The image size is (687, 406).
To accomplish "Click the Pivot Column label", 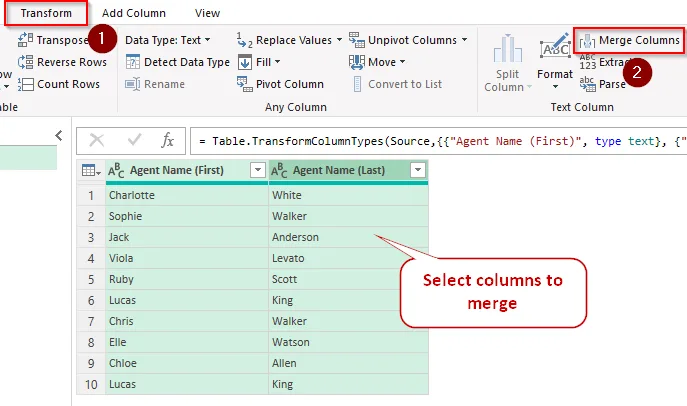I will (290, 84).
